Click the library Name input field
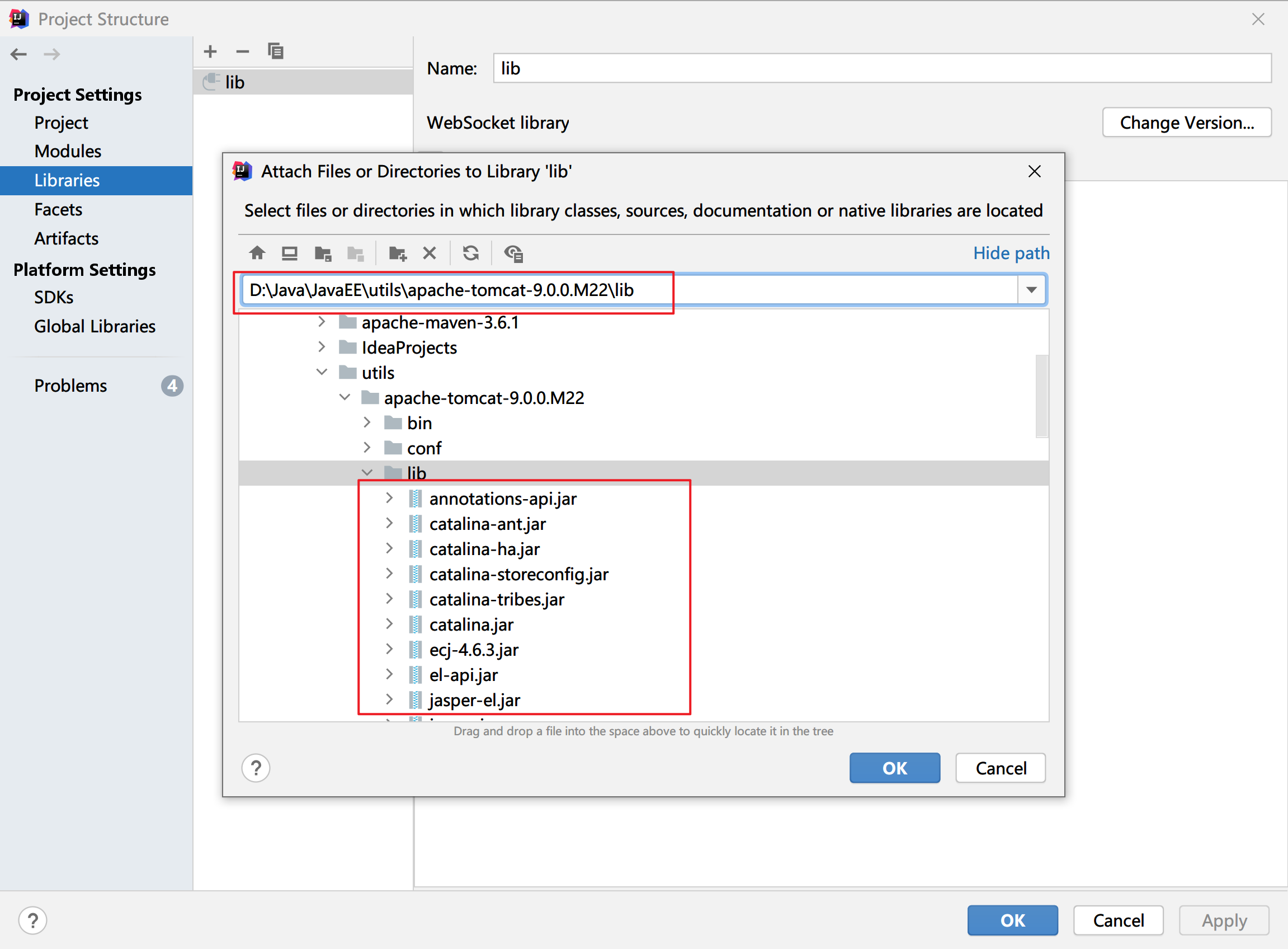The height and width of the screenshot is (949, 1288). click(x=881, y=68)
